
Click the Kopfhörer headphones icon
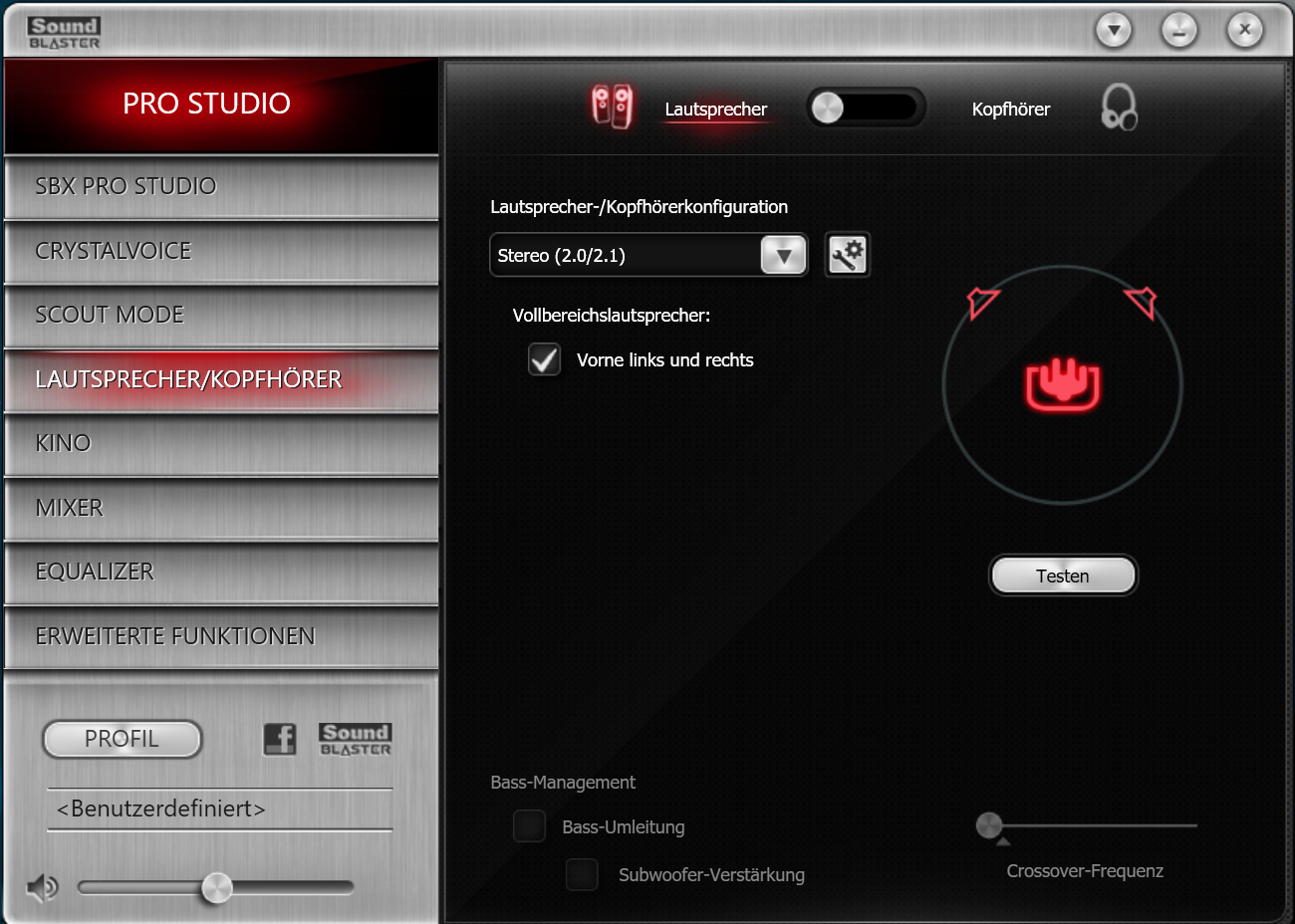click(1120, 107)
